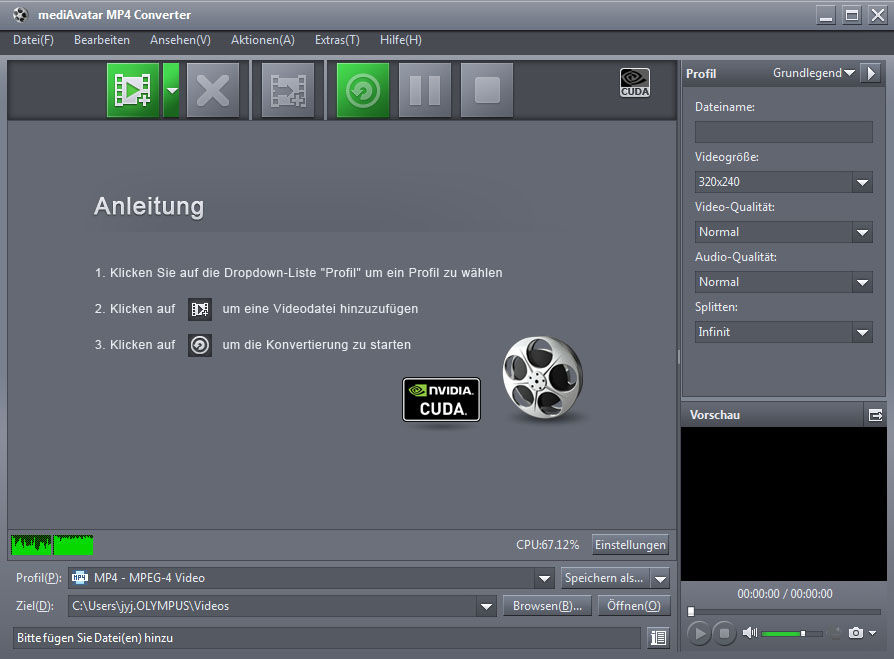Open the Grundlegend profile mode dropdown
Image resolution: width=894 pixels, height=659 pixels.
pos(814,73)
